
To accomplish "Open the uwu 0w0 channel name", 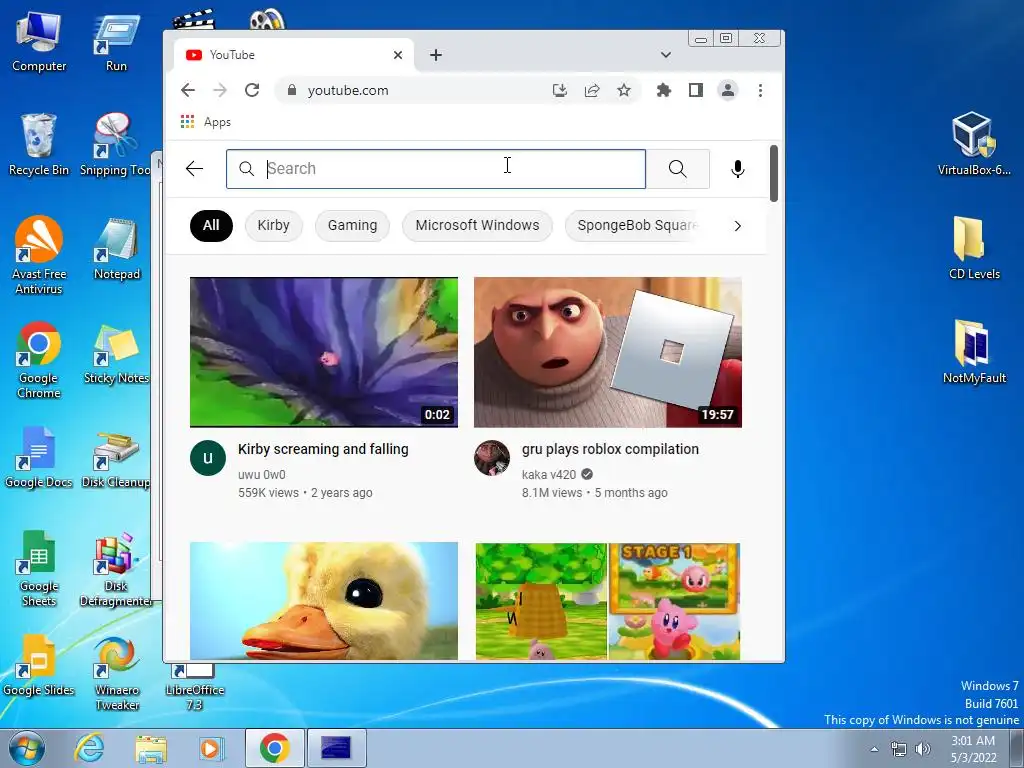I will pos(261,475).
